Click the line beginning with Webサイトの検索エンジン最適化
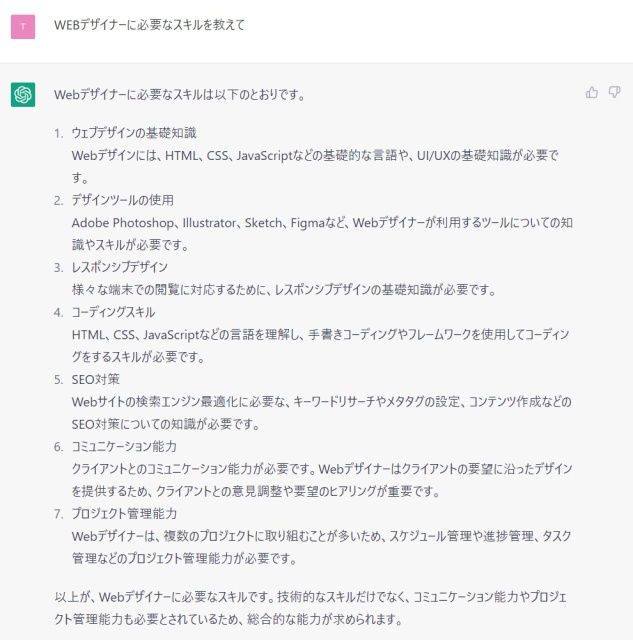The width and height of the screenshot is (633, 640). [x=322, y=402]
